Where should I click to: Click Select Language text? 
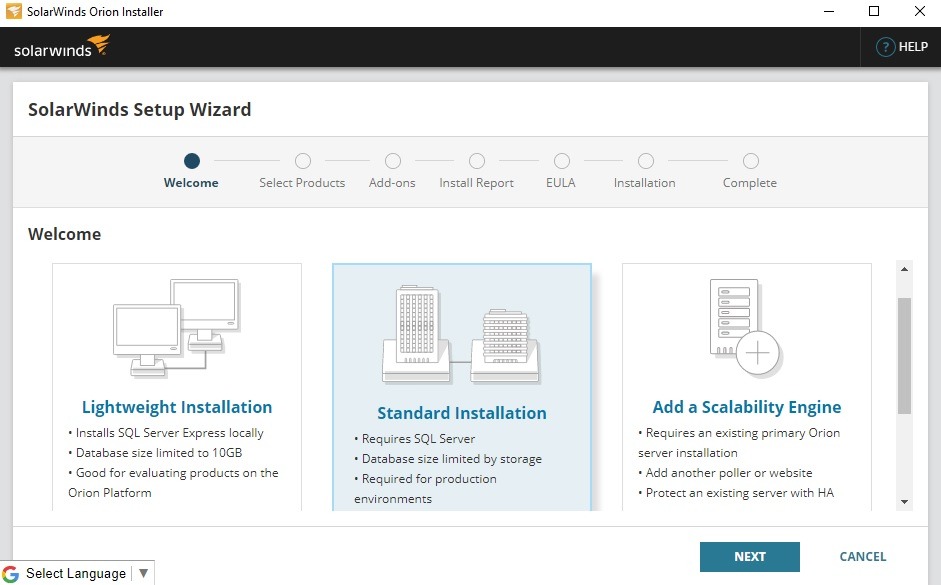pos(76,574)
